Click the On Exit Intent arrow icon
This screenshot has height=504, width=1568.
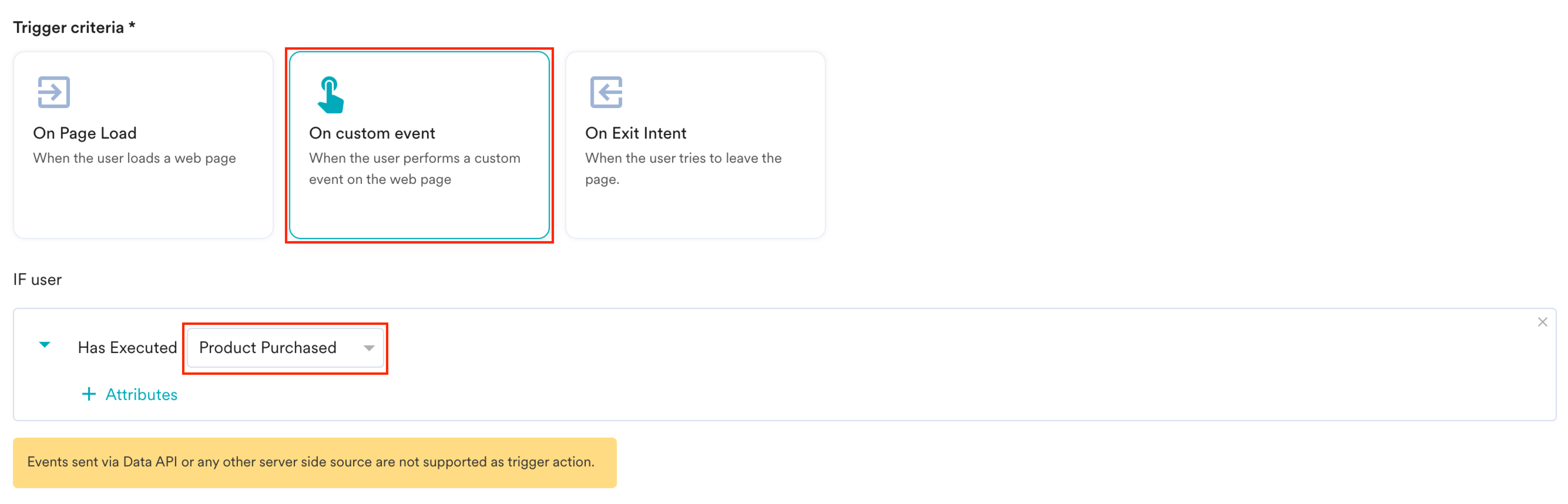606,92
